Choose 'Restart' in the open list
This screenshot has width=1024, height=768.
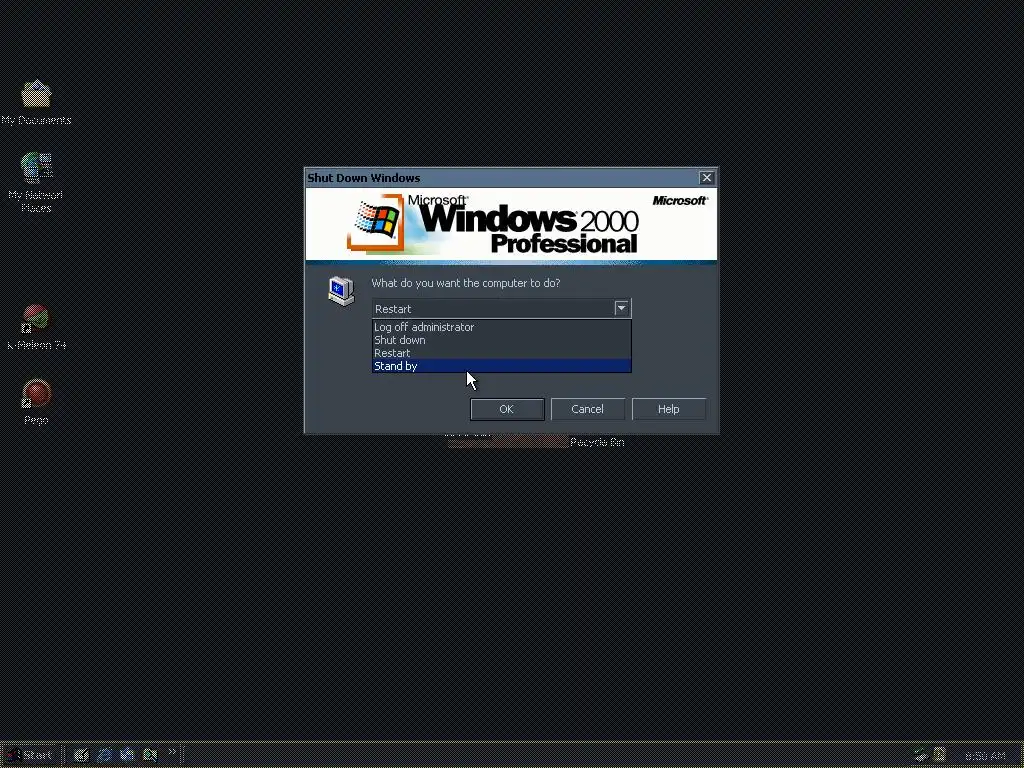(502, 353)
